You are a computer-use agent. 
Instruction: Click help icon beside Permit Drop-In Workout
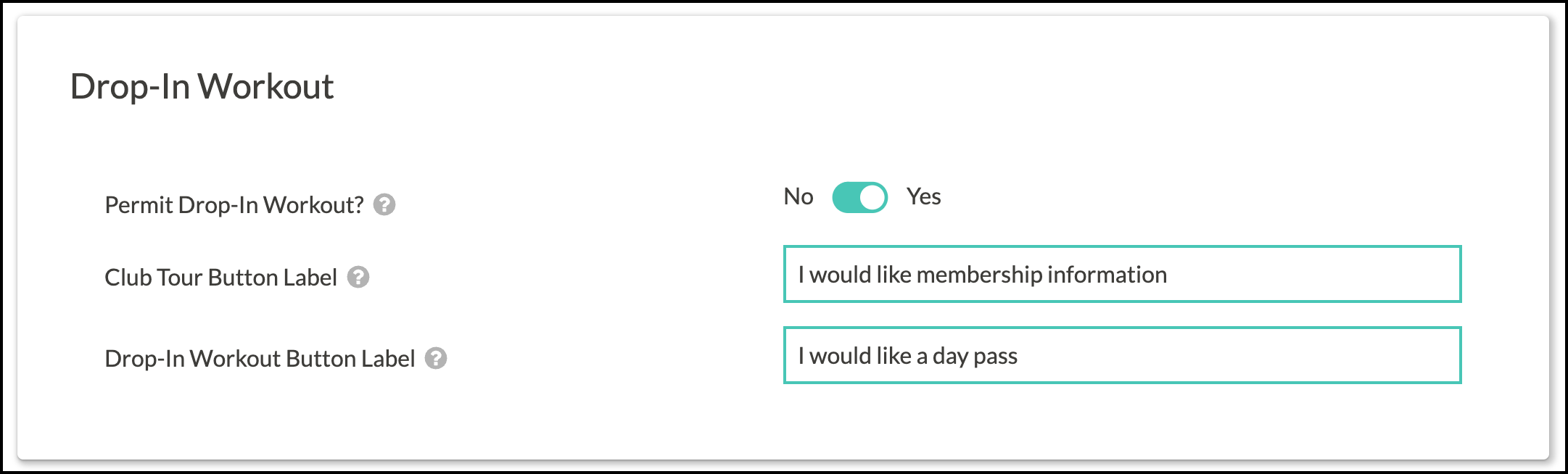point(384,205)
